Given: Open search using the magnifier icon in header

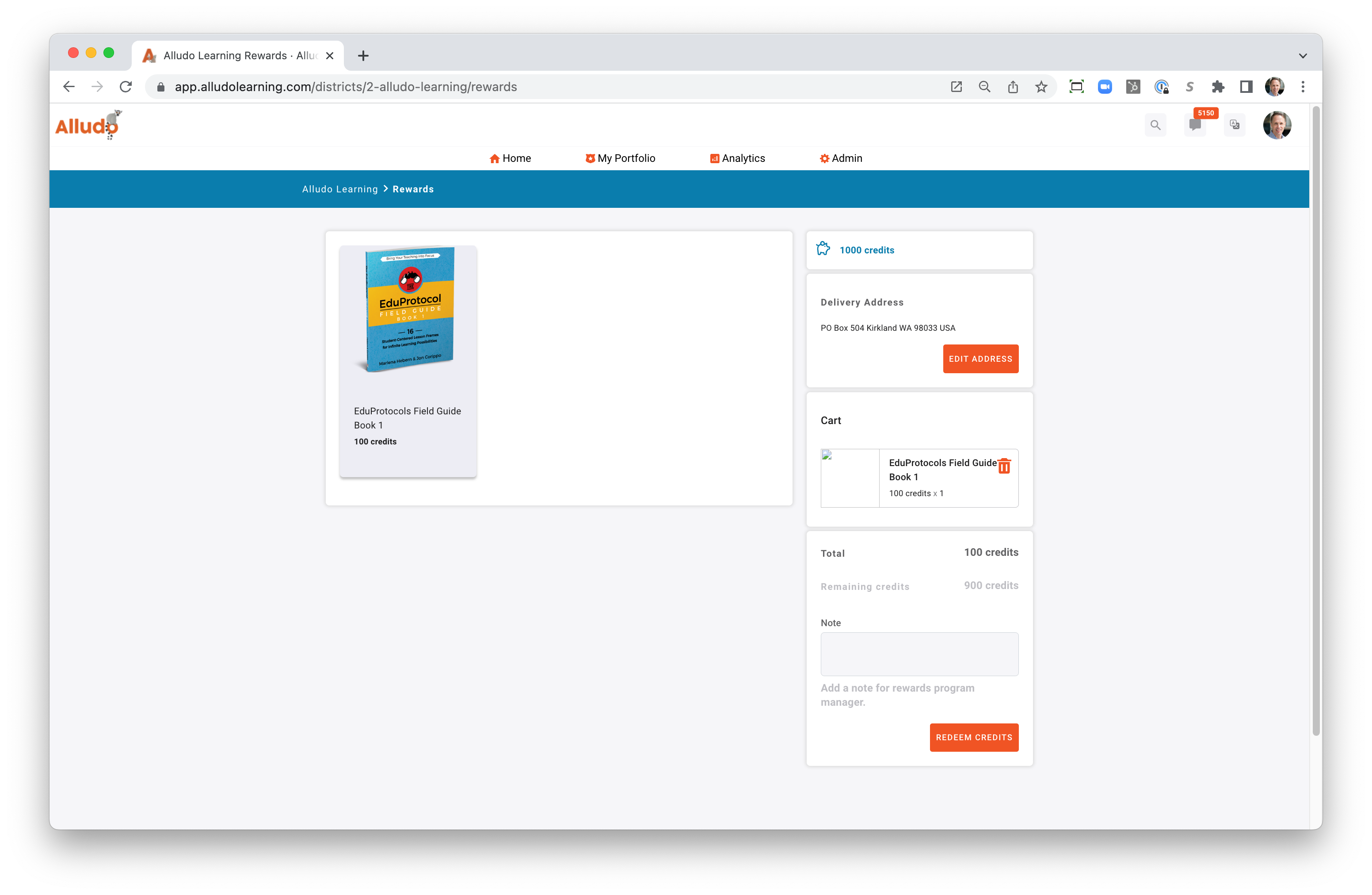Looking at the screenshot, I should click(1155, 125).
